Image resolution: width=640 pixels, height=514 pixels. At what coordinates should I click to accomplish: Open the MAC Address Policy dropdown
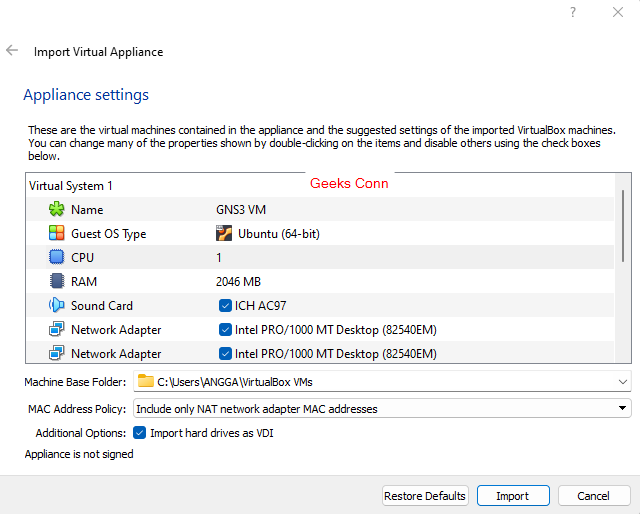pos(622,408)
